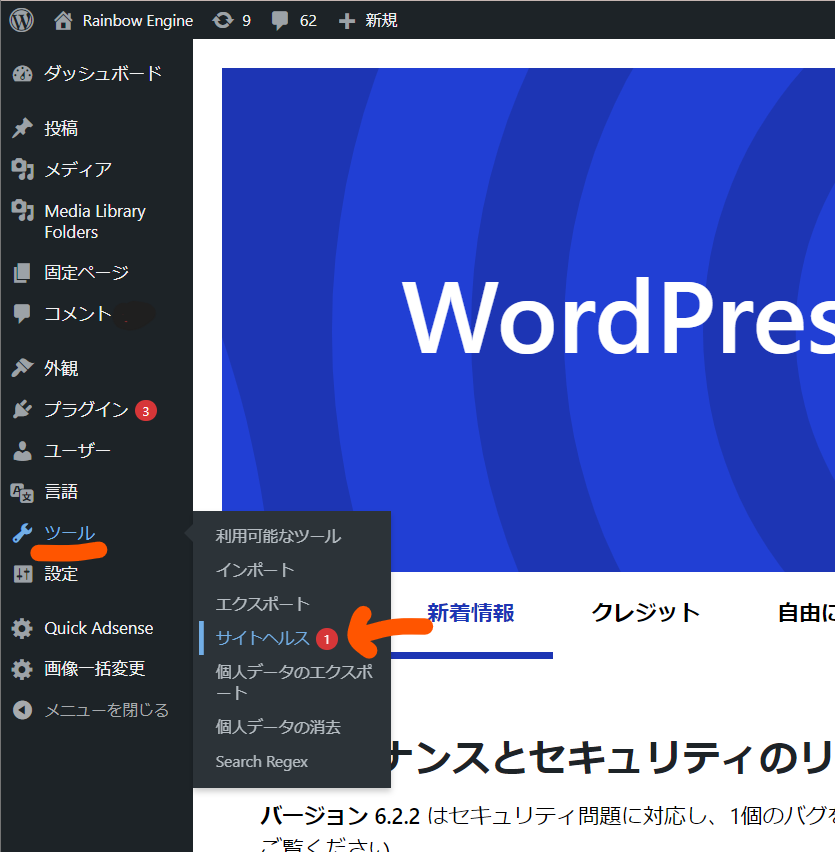The height and width of the screenshot is (852, 835).
Task: Click the Quick Adsense gear icon
Action: coord(22,628)
